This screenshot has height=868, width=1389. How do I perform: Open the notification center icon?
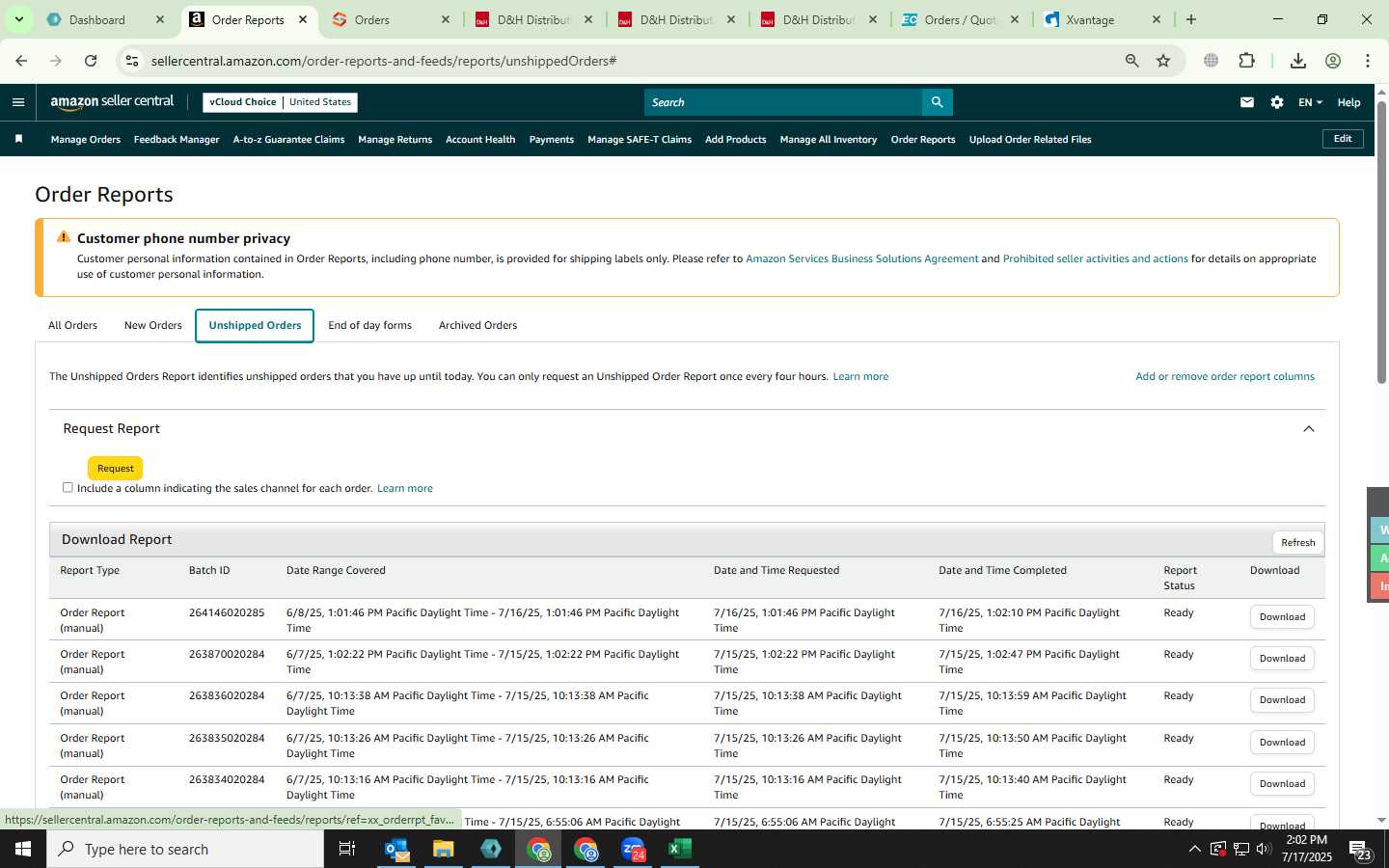pyautogui.click(x=1360, y=850)
